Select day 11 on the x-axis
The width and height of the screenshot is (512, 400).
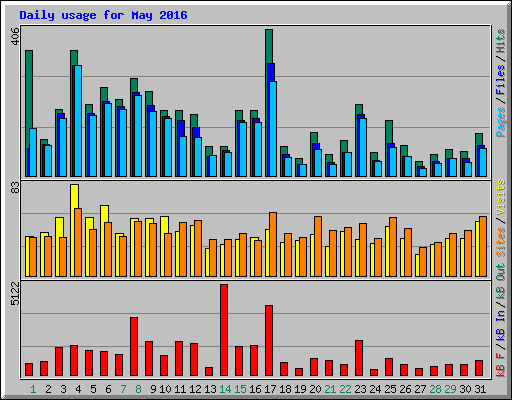tap(180, 389)
